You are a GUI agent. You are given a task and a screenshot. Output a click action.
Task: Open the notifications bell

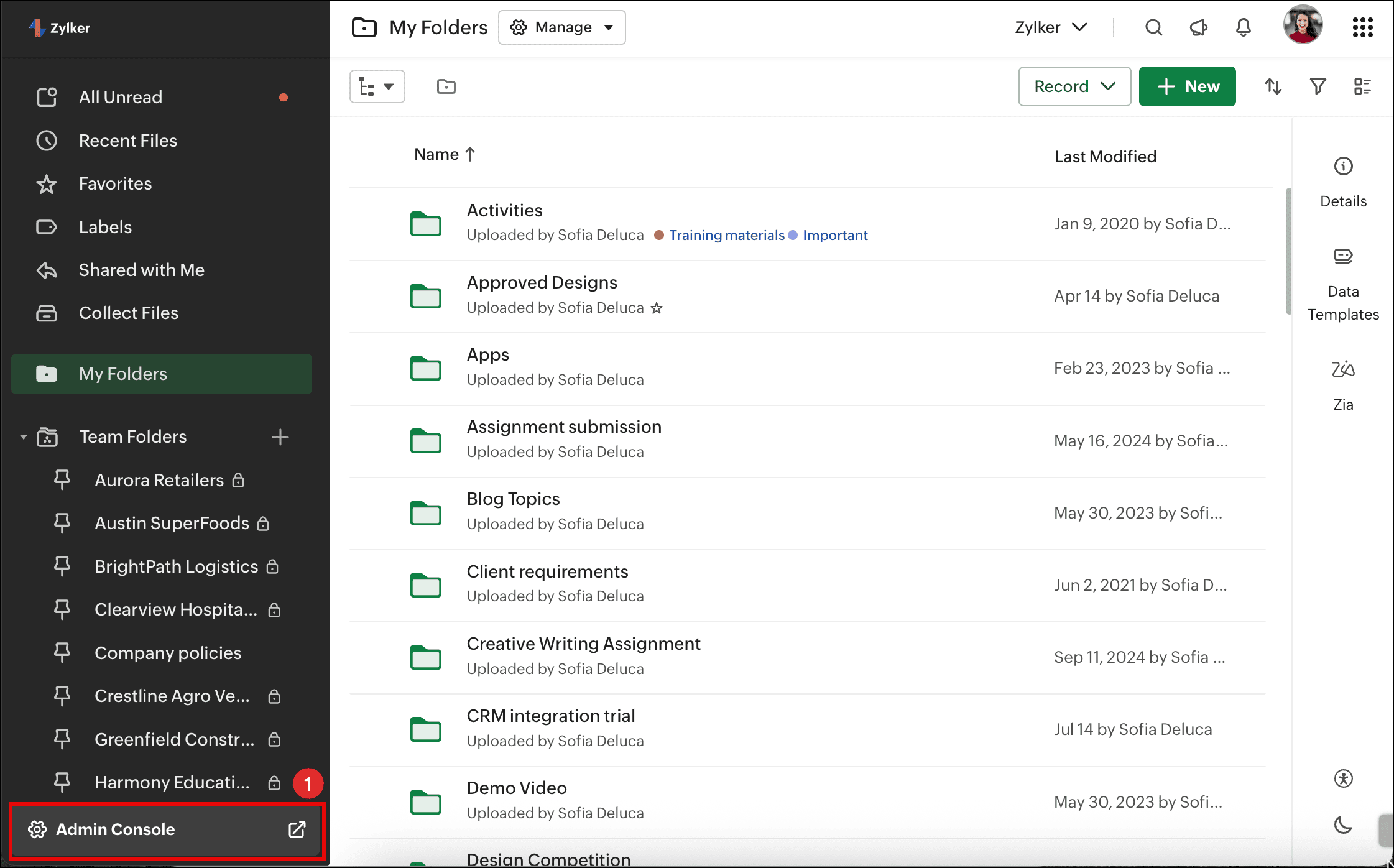(1243, 27)
